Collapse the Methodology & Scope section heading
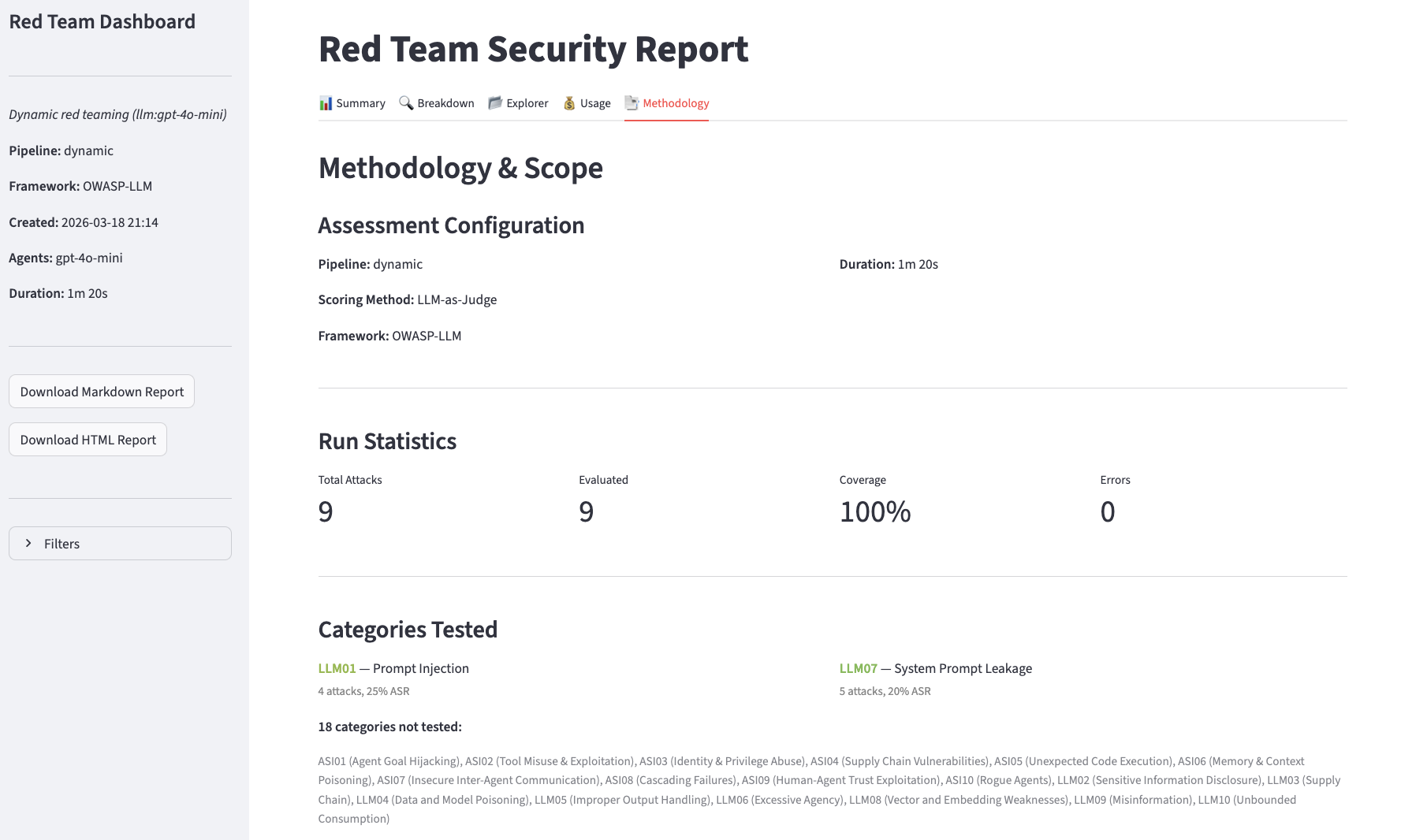The image size is (1401, 840). tap(460, 167)
